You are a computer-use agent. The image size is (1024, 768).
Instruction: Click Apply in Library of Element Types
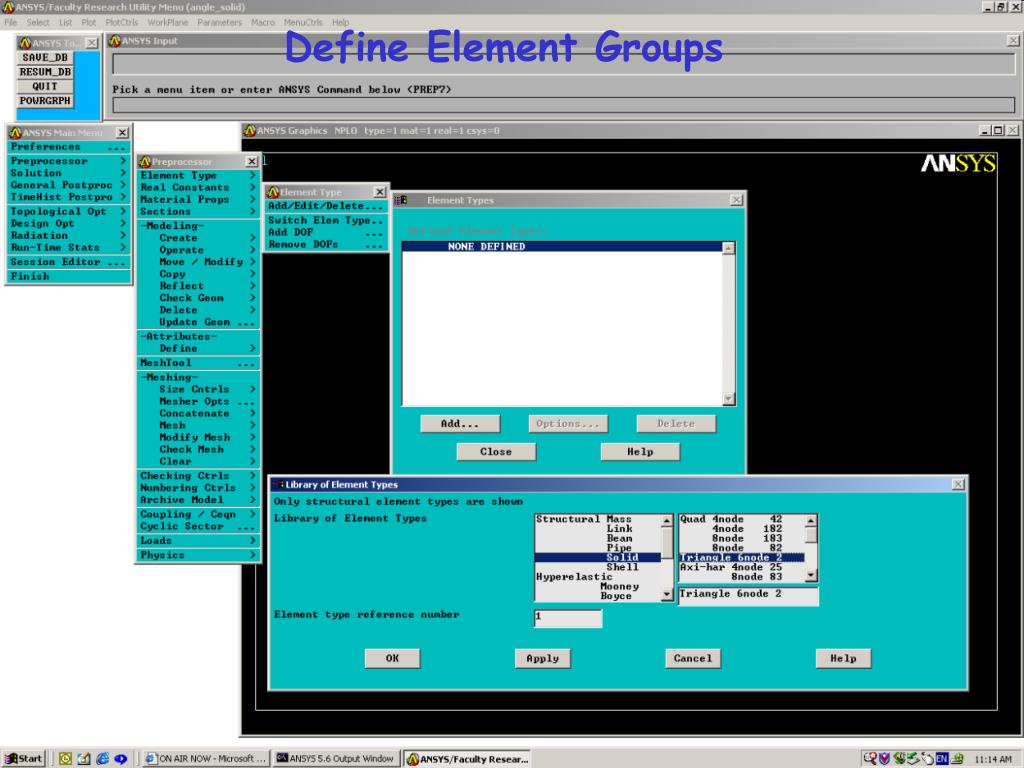click(x=543, y=659)
